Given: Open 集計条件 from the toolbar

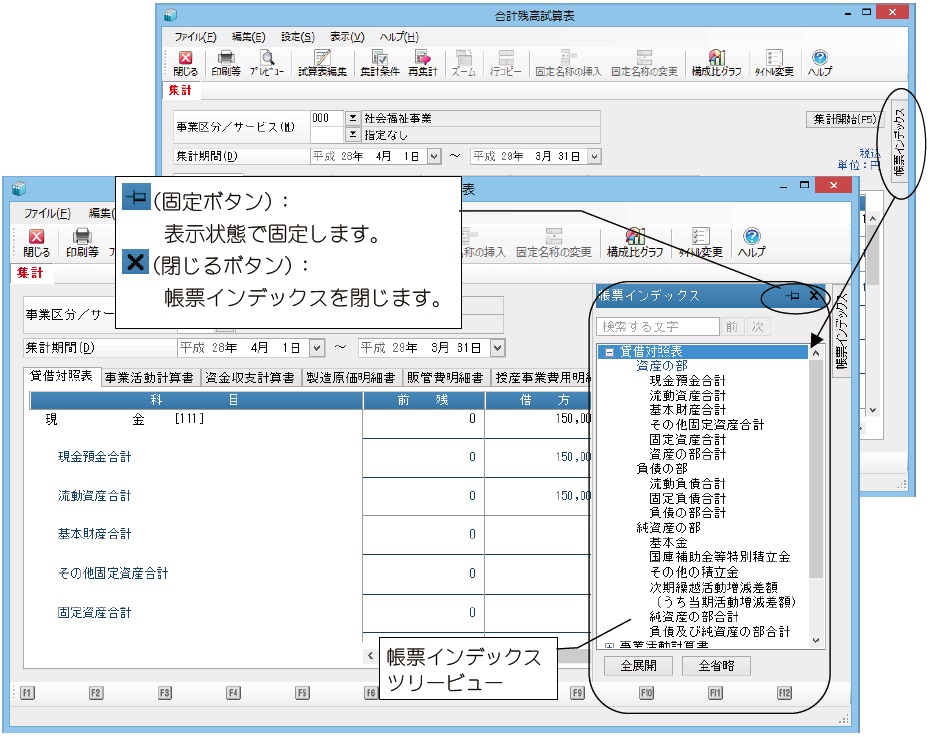Looking at the screenshot, I should click(x=379, y=63).
